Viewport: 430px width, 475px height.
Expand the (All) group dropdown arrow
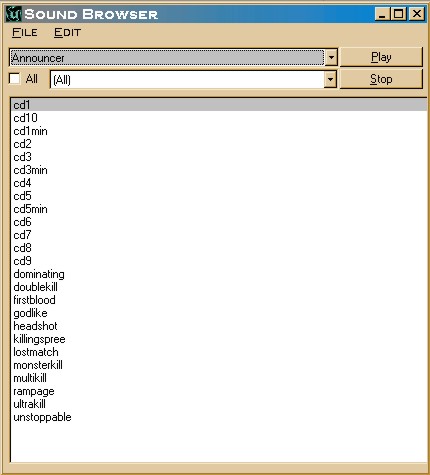point(330,80)
